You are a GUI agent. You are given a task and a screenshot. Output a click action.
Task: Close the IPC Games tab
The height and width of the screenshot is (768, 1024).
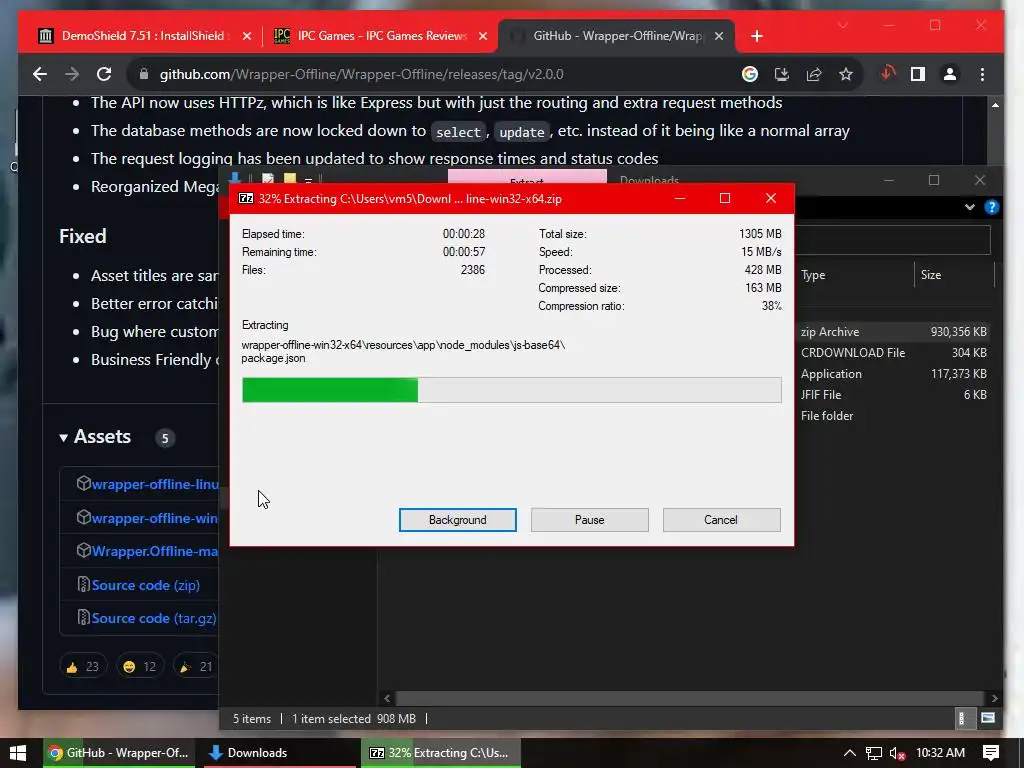click(x=483, y=36)
